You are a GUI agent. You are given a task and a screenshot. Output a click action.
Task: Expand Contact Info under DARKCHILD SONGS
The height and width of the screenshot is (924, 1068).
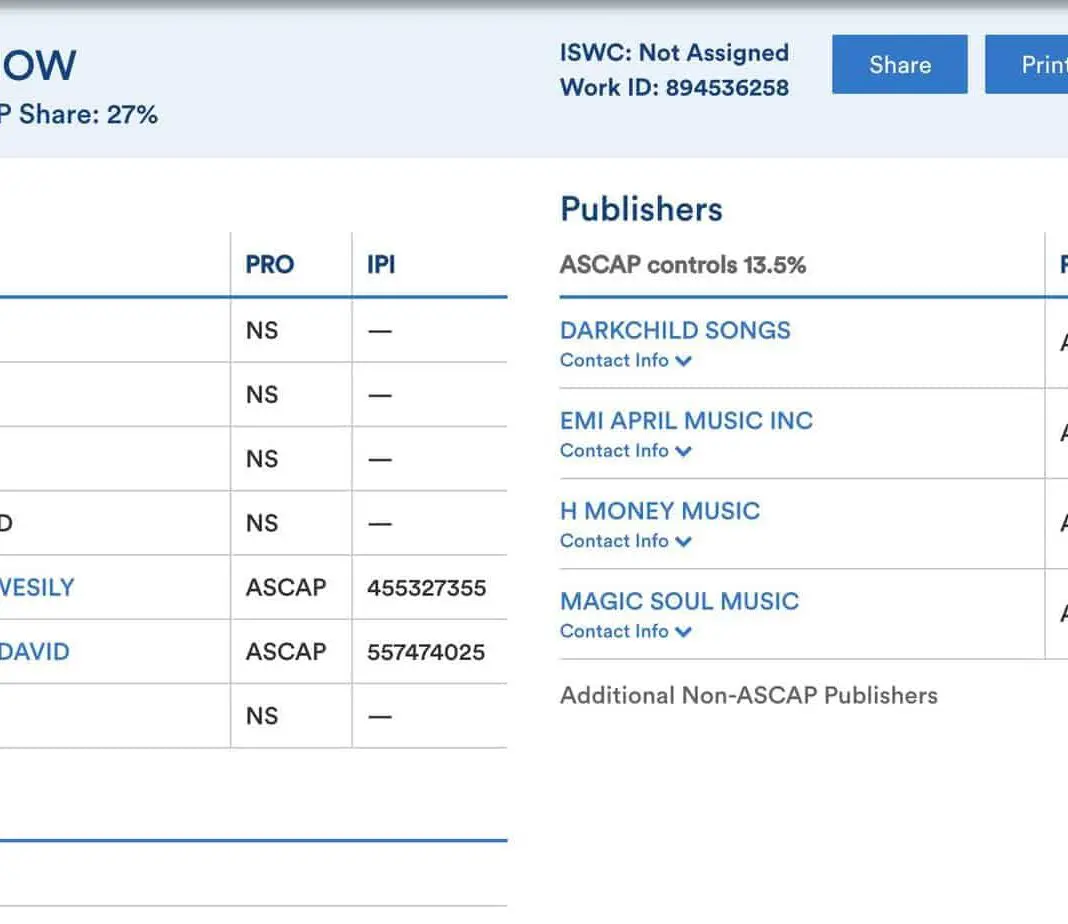625,361
